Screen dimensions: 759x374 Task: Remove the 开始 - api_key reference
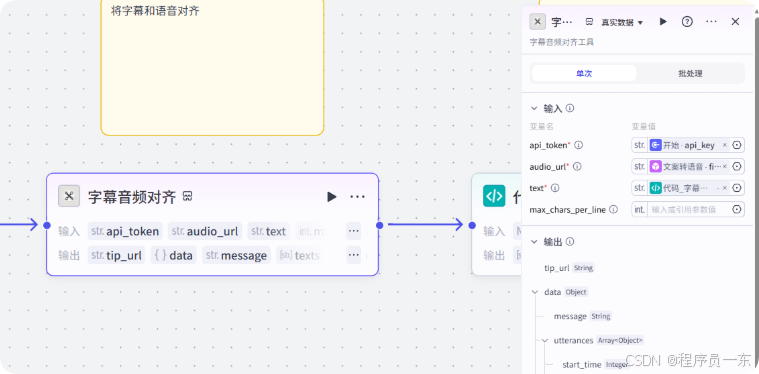pyautogui.click(x=725, y=145)
